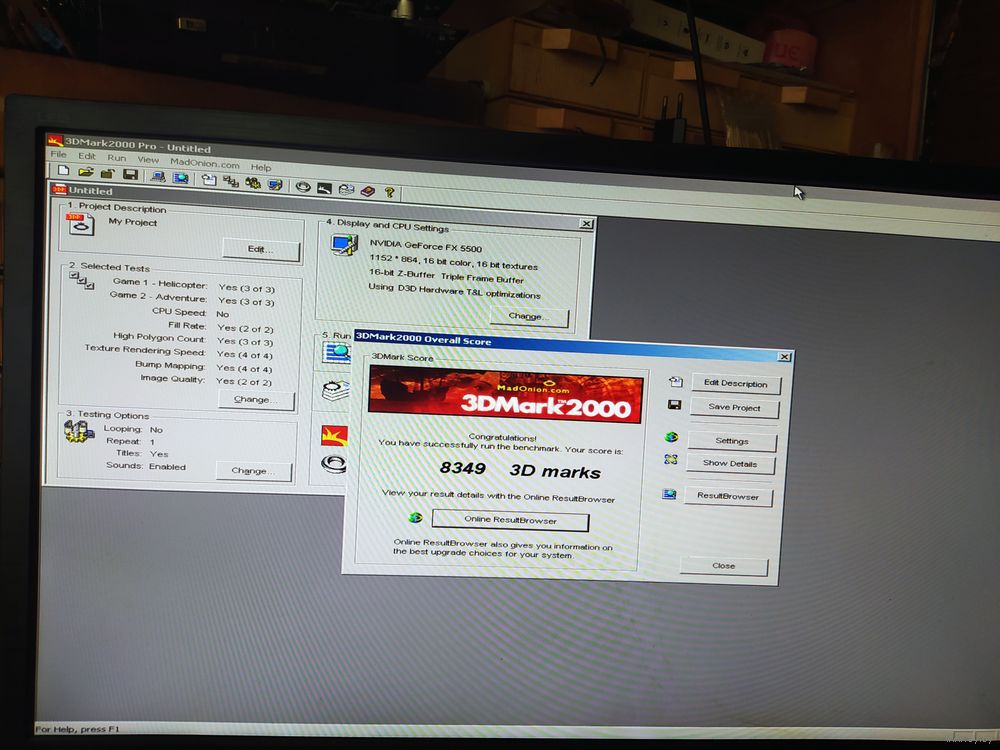Click the High Polygon Count row
Screen dimensions: 1000x750
pyautogui.click(x=193, y=339)
